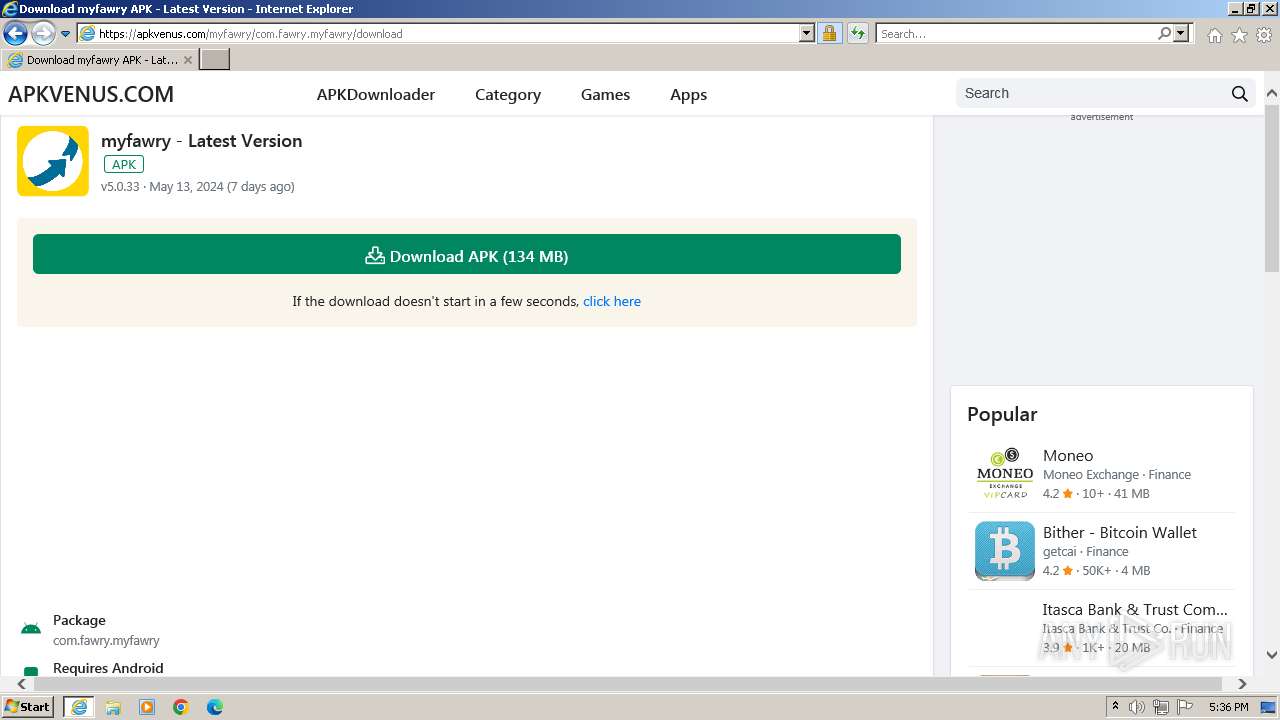1280x720 pixels.
Task: Click the Requires Android label
Action: pyautogui.click(x=108, y=668)
